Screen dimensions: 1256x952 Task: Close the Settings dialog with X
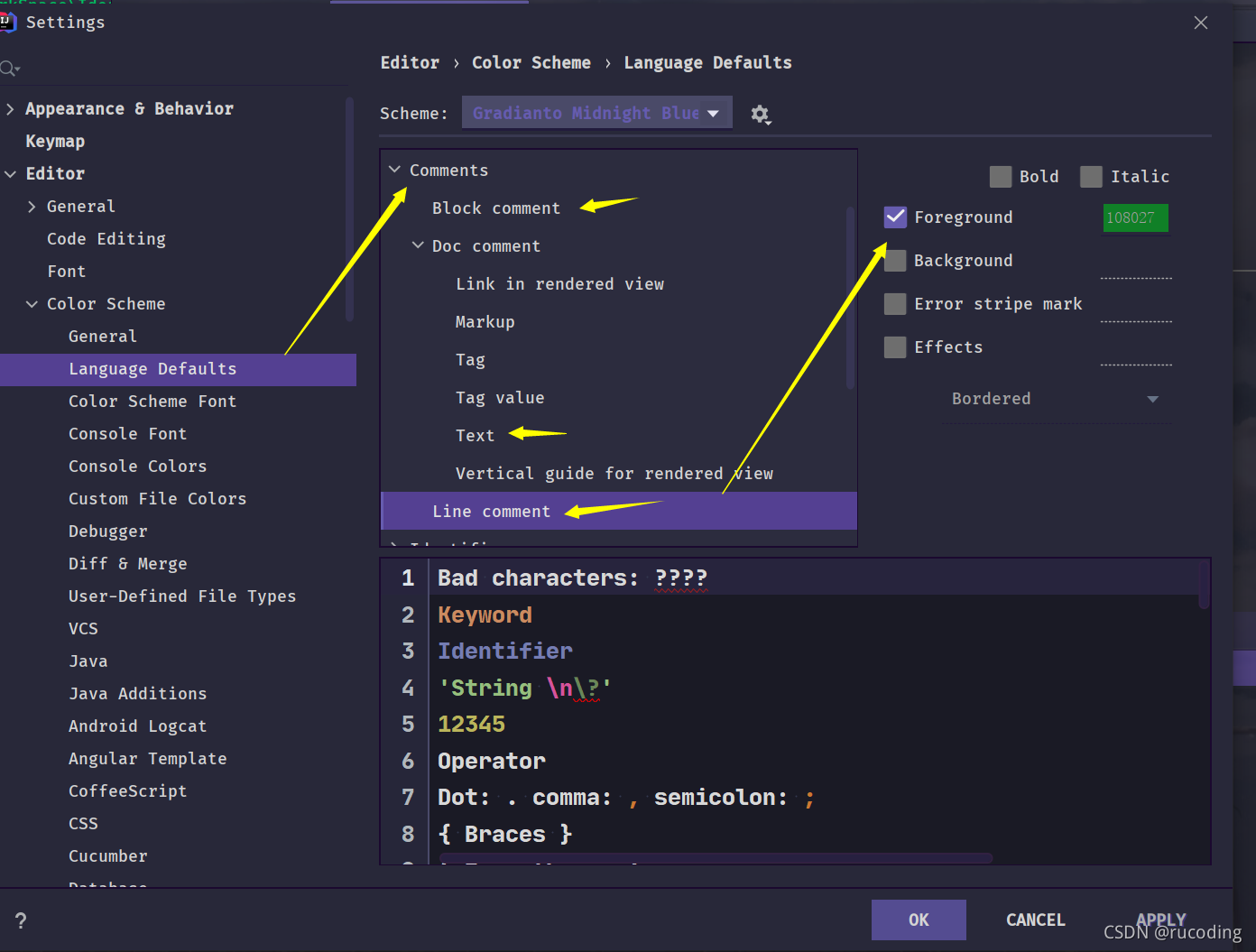(x=1201, y=23)
